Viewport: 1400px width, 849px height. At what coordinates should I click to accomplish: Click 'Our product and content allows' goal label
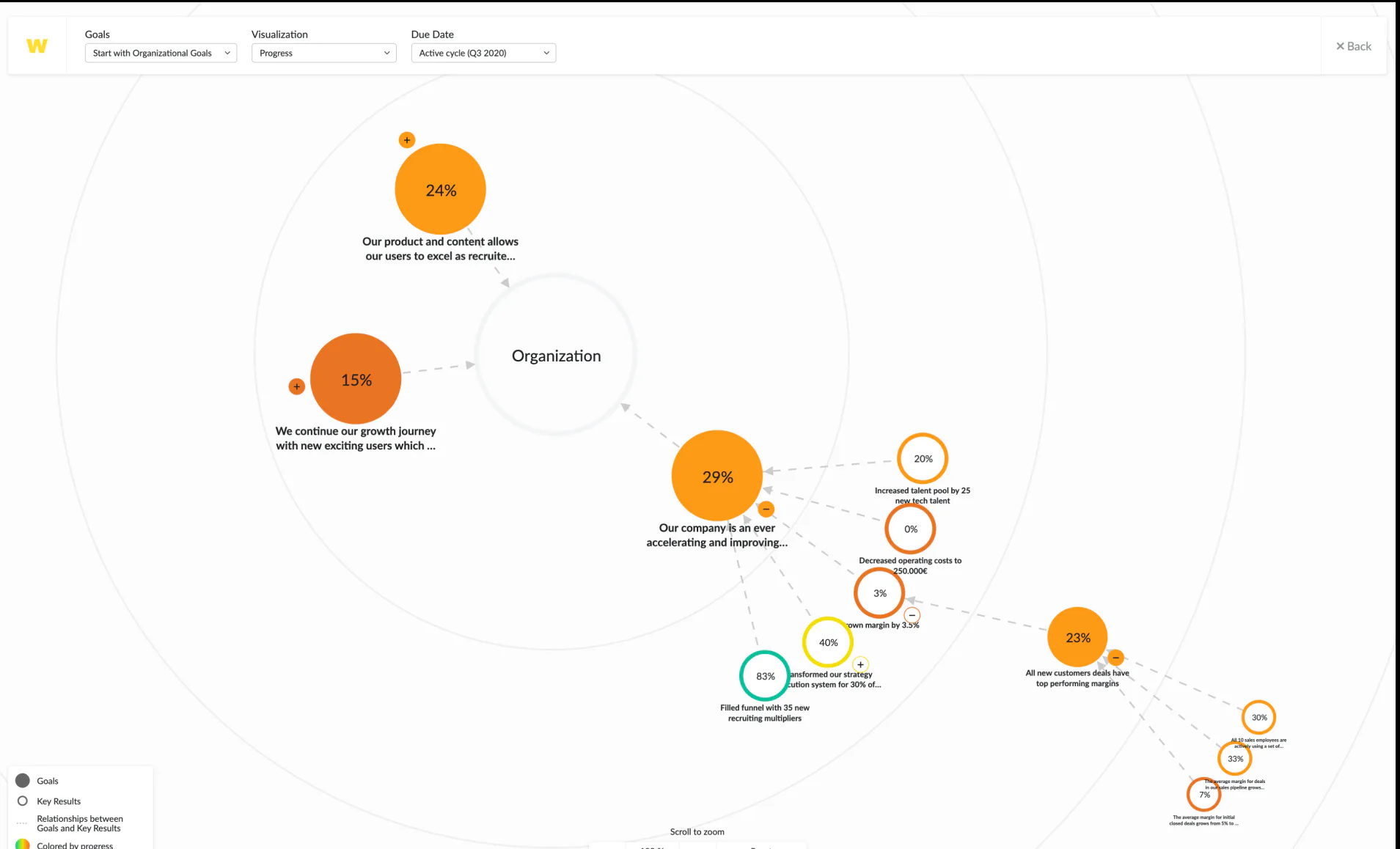click(x=440, y=249)
